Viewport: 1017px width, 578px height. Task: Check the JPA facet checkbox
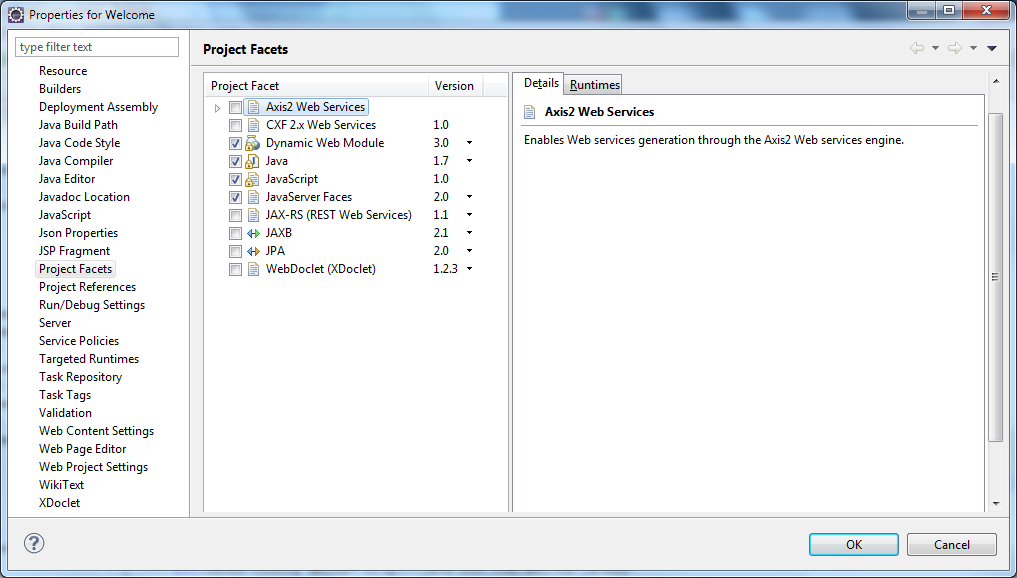pos(235,251)
